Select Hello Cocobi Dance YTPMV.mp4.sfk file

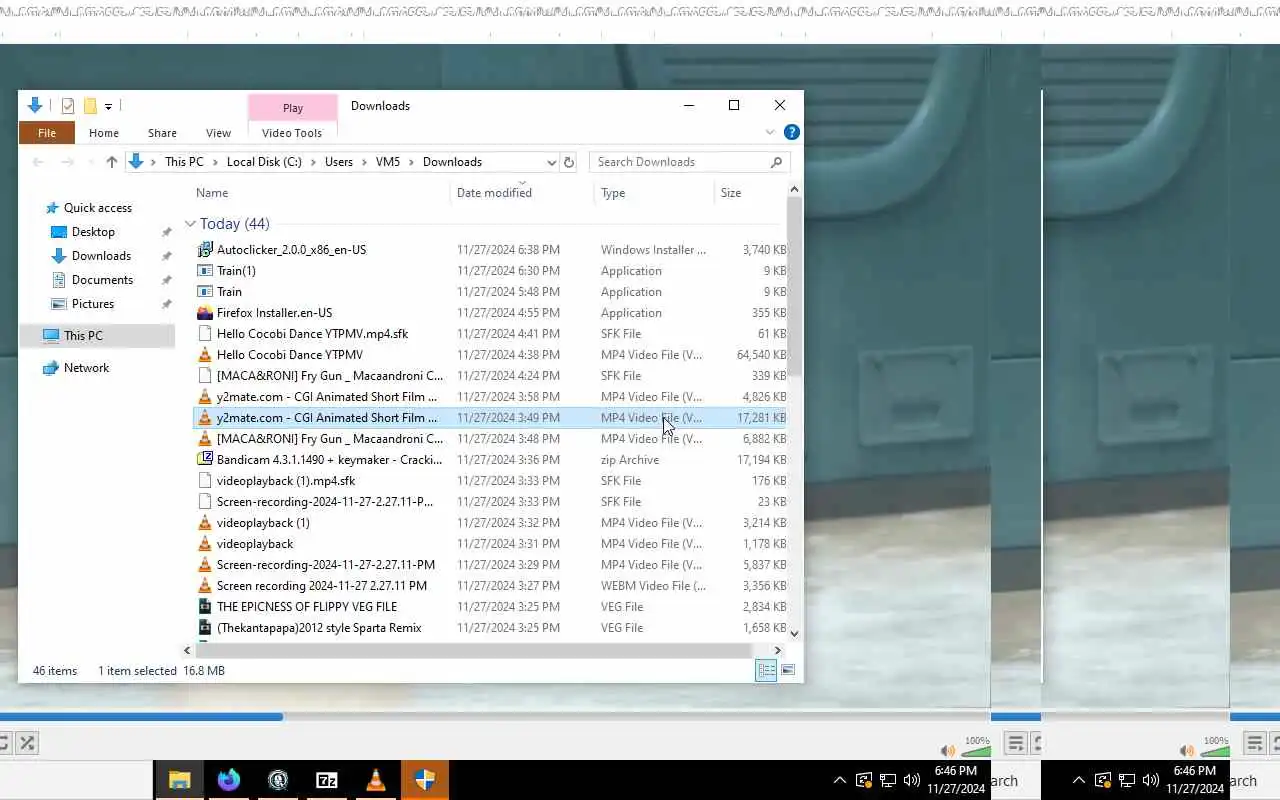(x=312, y=334)
